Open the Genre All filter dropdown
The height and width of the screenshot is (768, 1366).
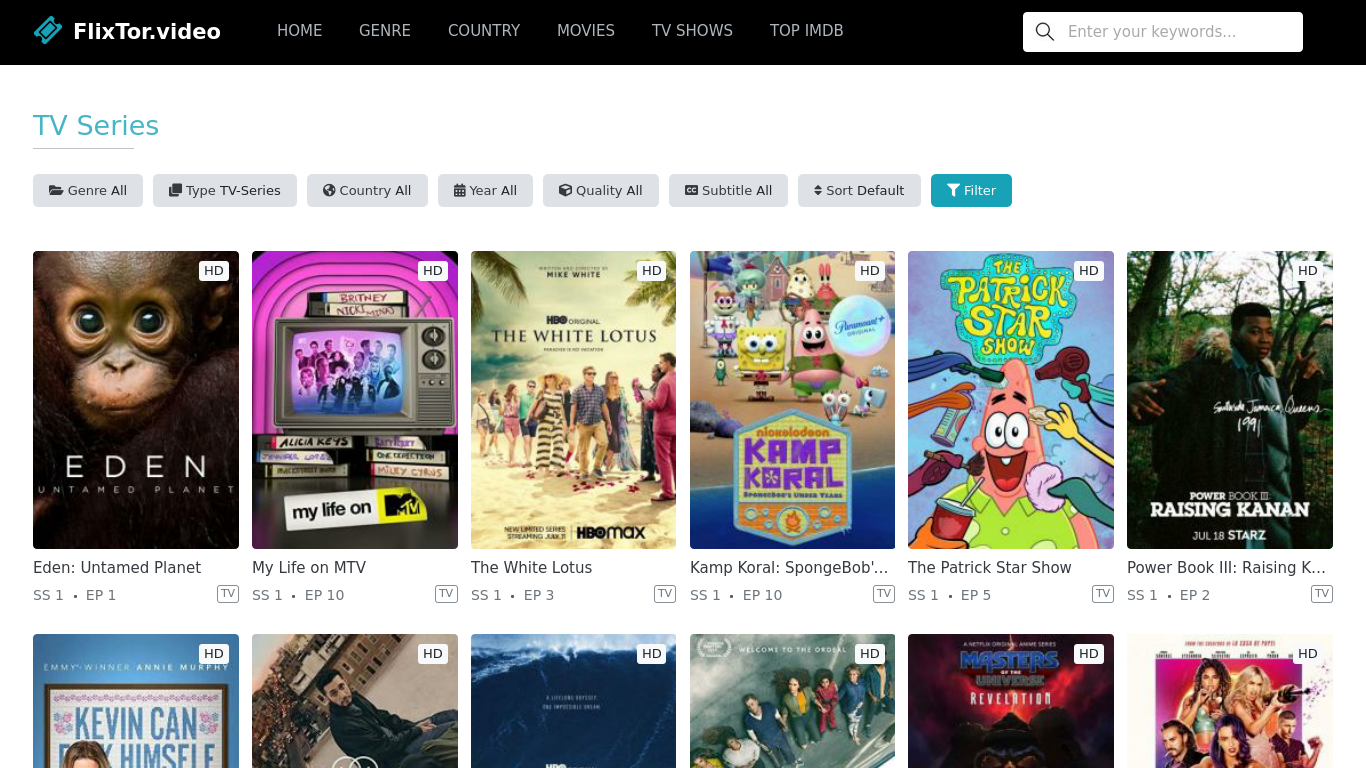pyautogui.click(x=88, y=191)
